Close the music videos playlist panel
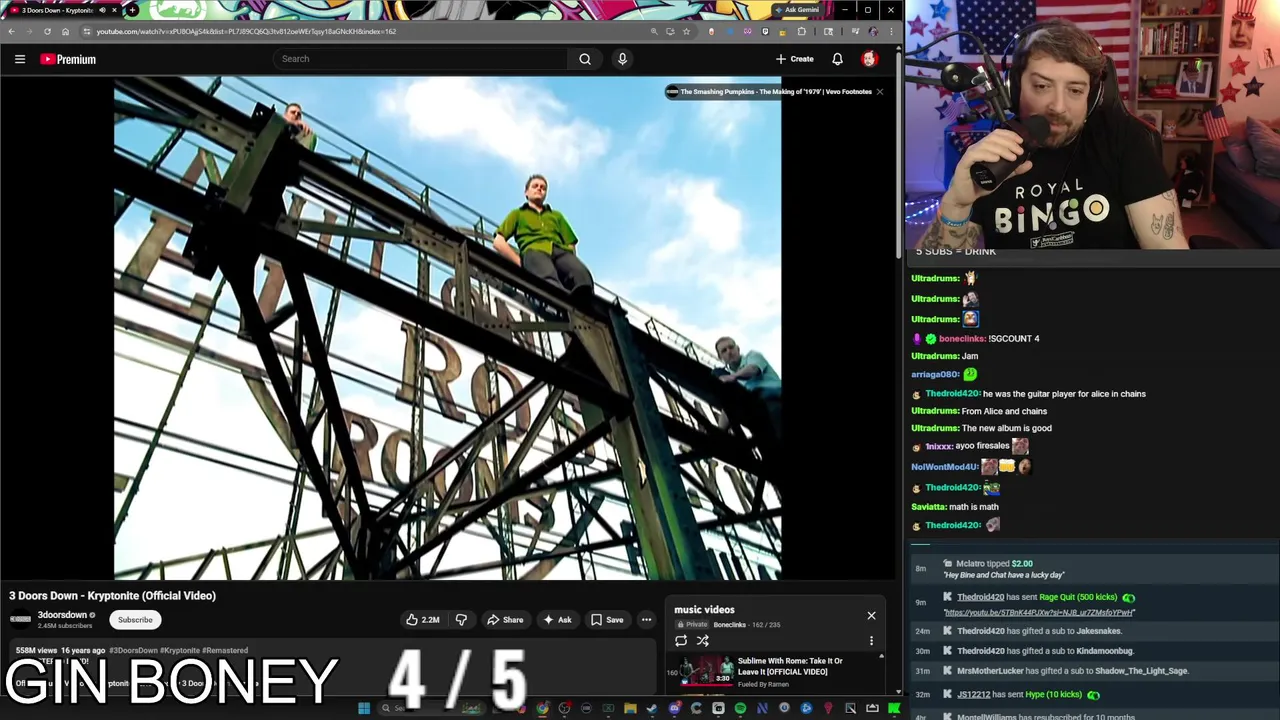Screen dimensions: 1280x720 (x=871, y=616)
